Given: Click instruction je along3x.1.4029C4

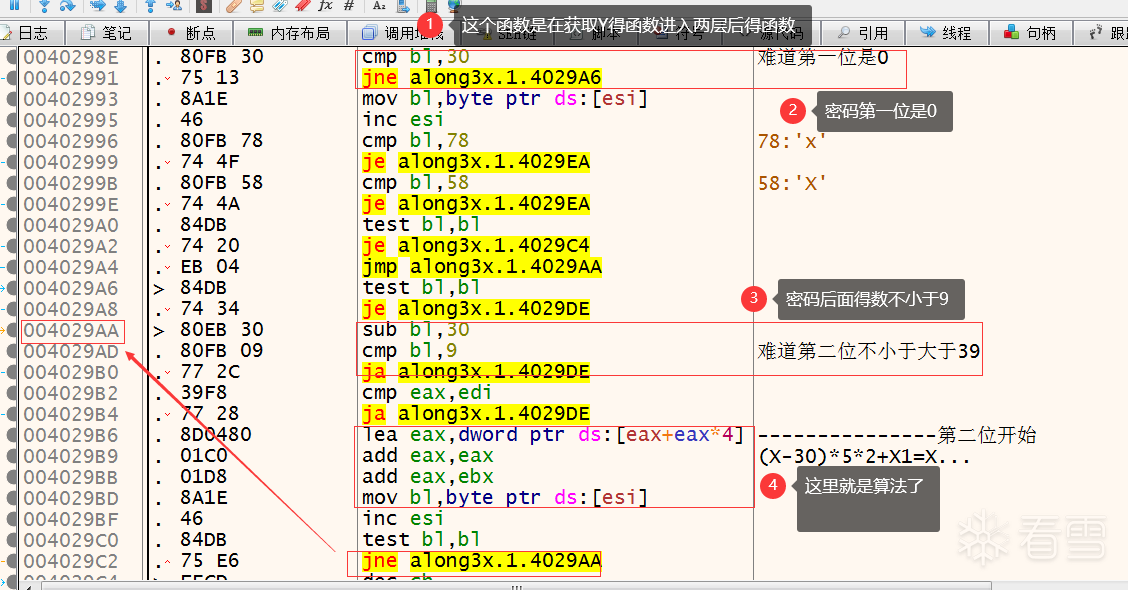Looking at the screenshot, I should (476, 246).
